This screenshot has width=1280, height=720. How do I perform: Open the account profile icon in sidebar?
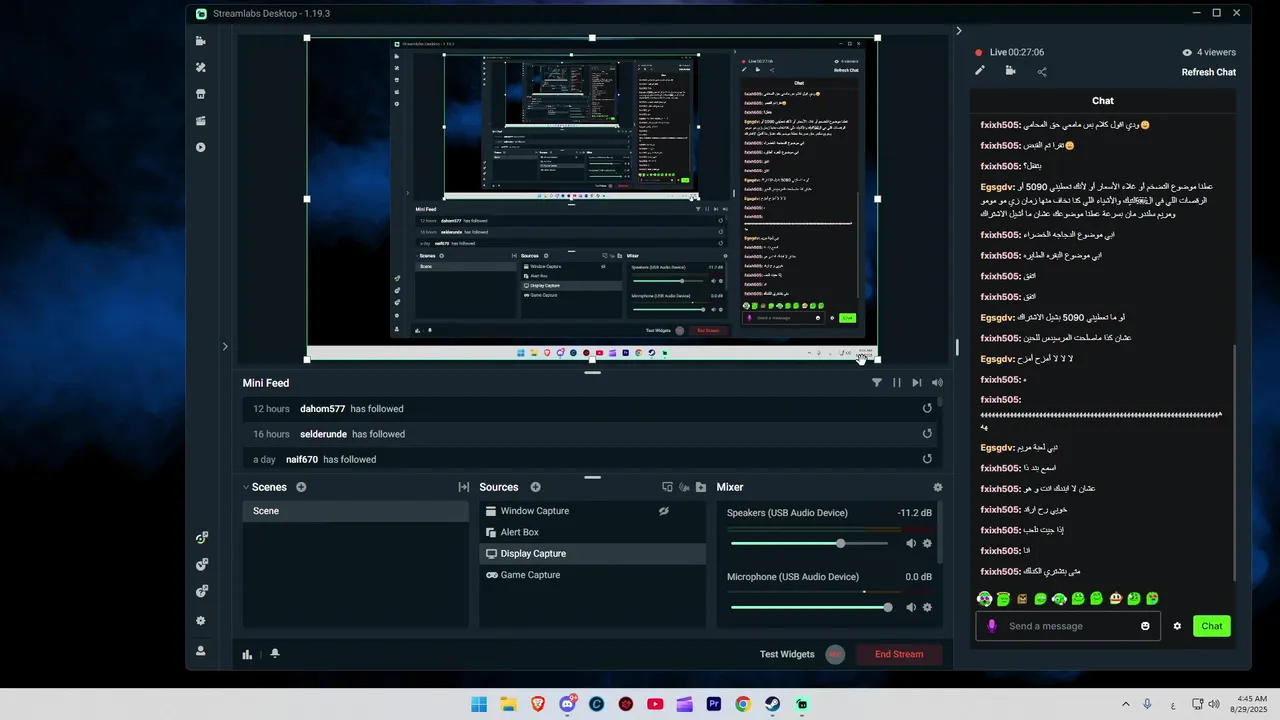[201, 651]
